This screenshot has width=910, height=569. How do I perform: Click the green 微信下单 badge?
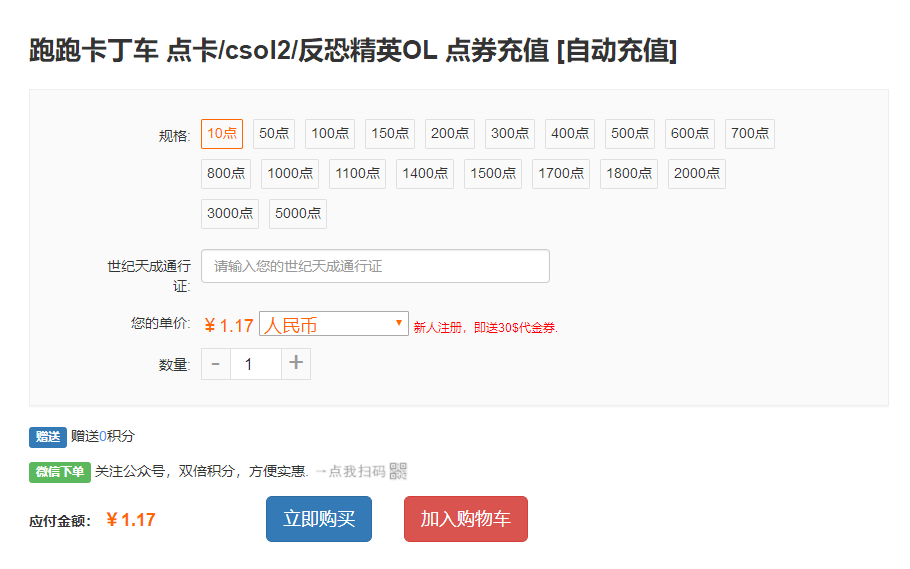pyautogui.click(x=60, y=472)
